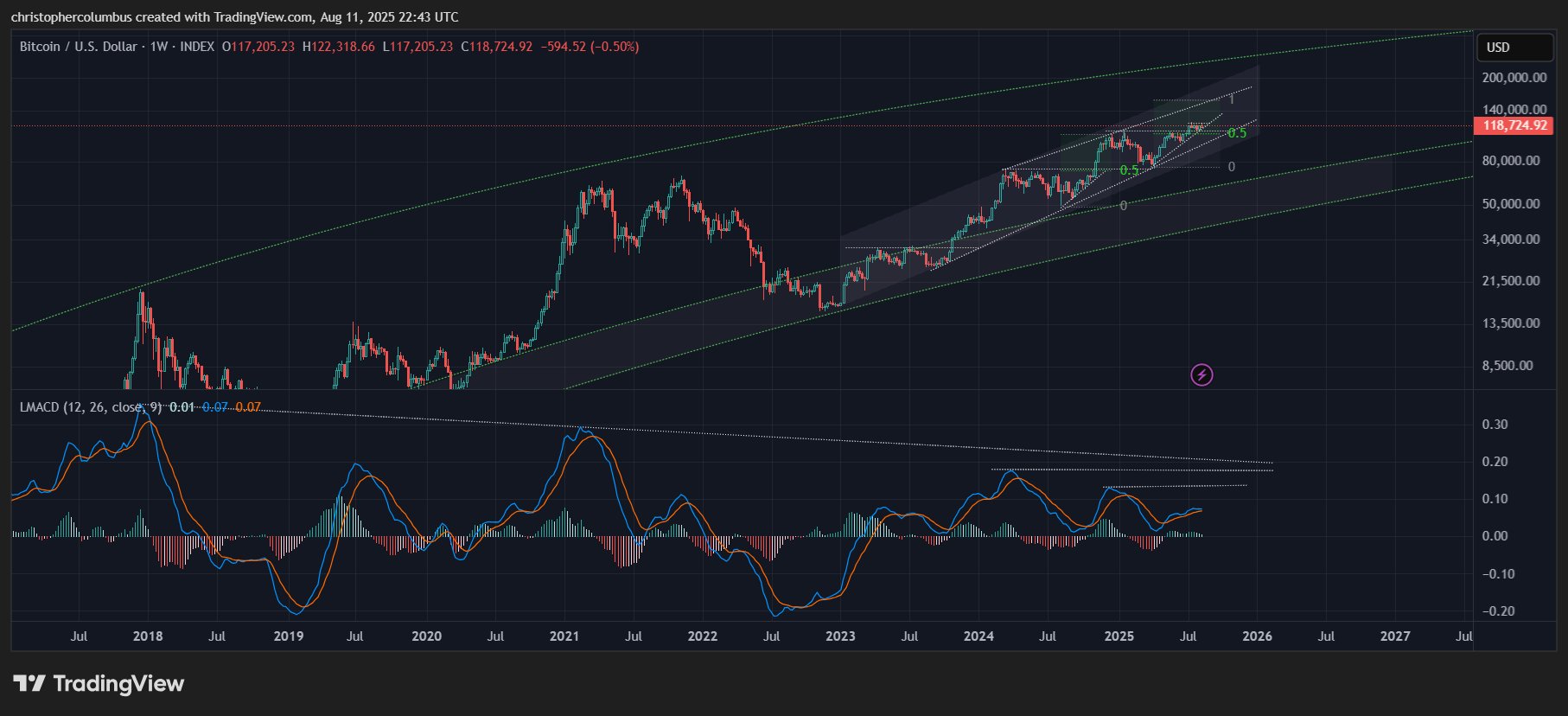
Task: Click the H122,318.66 high value in header
Action: coord(338,47)
